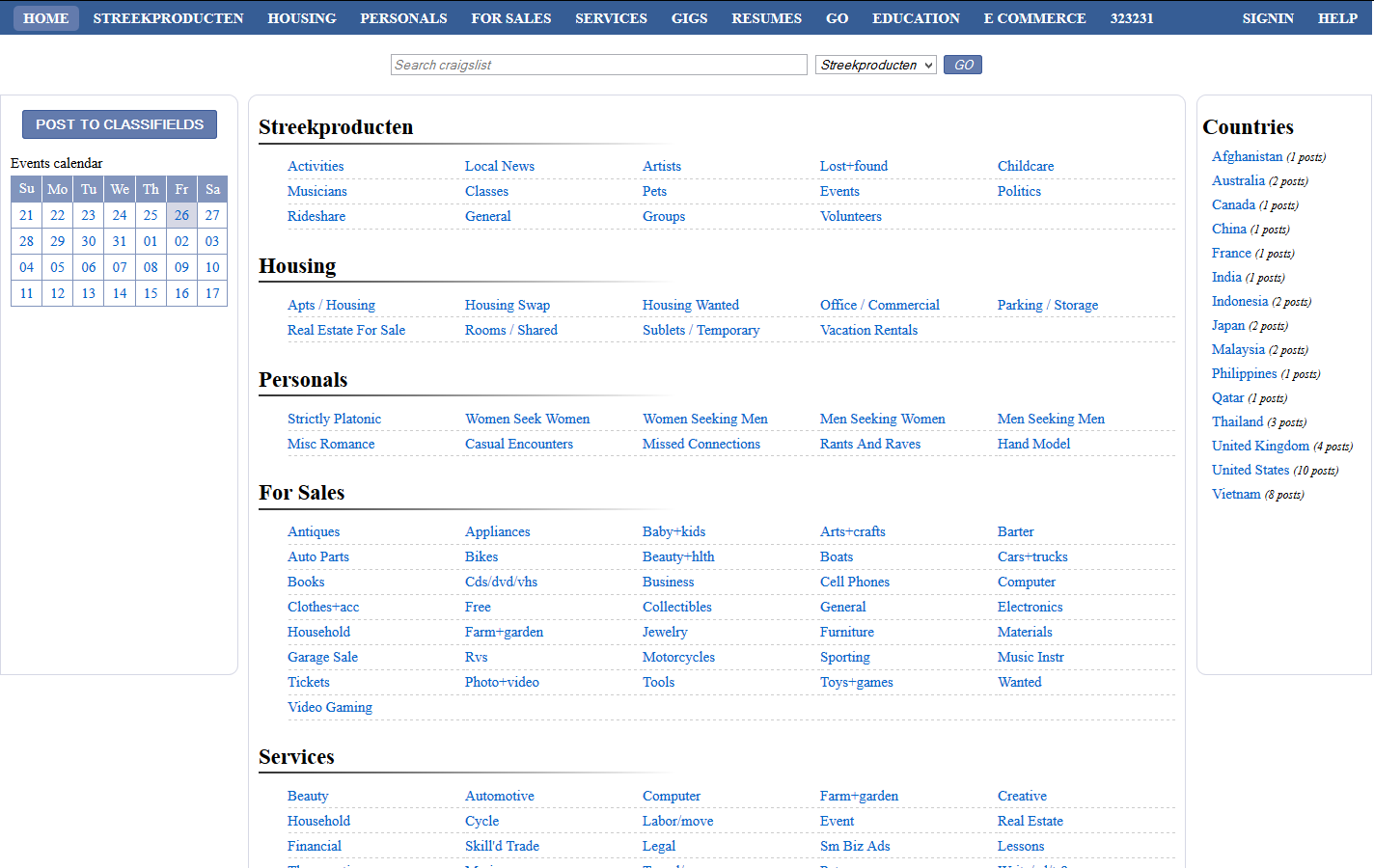Select HOUSING in the top navigation bar
This screenshot has height=868, width=1374.
(x=302, y=17)
